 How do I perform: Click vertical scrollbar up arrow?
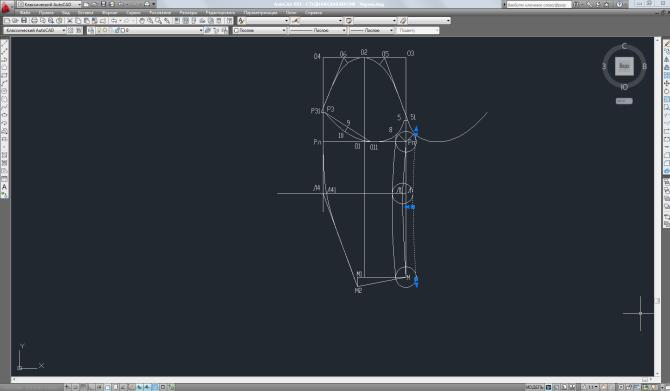(658, 40)
